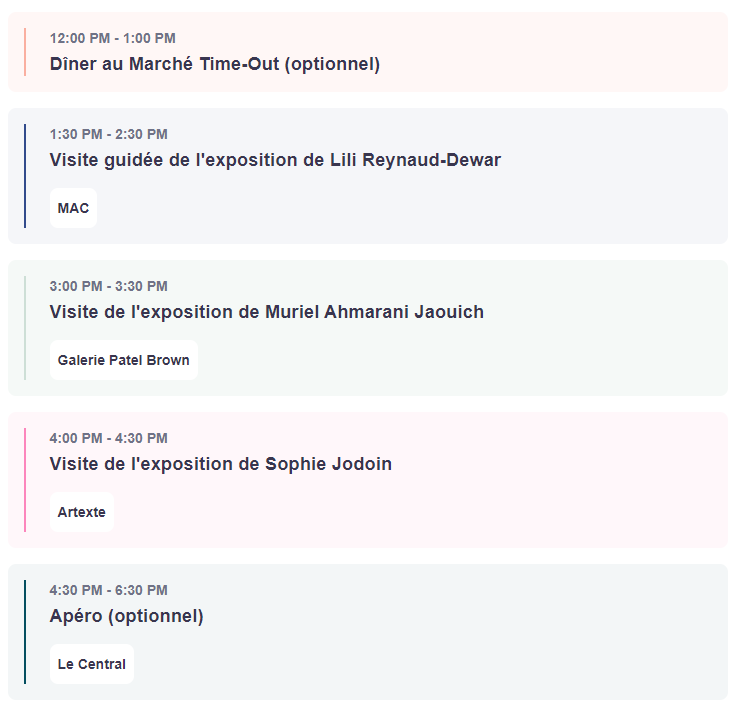The image size is (736, 712).
Task: Select the MAC location tag
Action: 73,208
